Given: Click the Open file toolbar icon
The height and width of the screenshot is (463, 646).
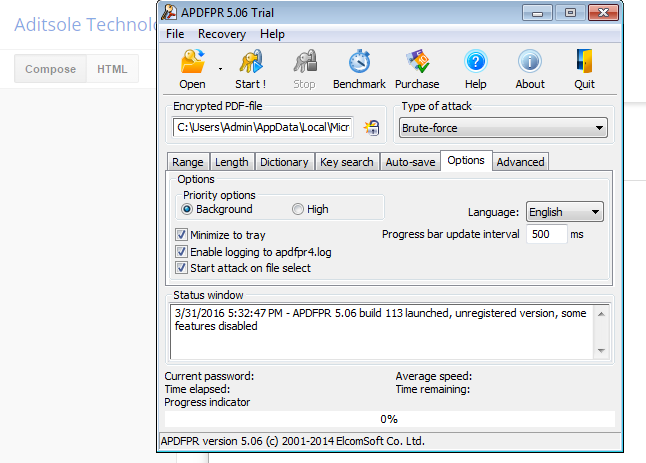Looking at the screenshot, I should [x=192, y=69].
